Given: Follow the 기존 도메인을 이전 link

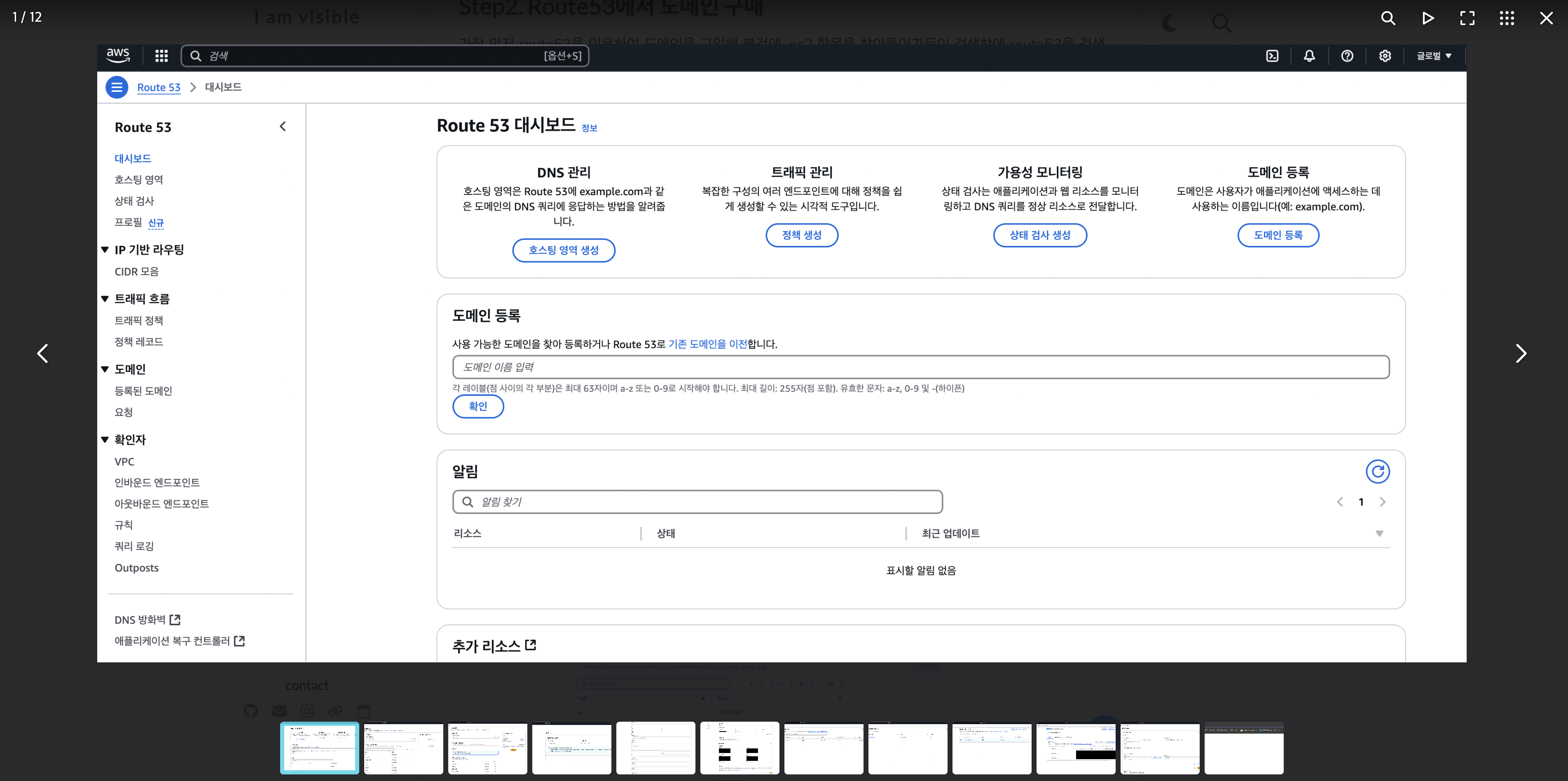Looking at the screenshot, I should pos(707,344).
